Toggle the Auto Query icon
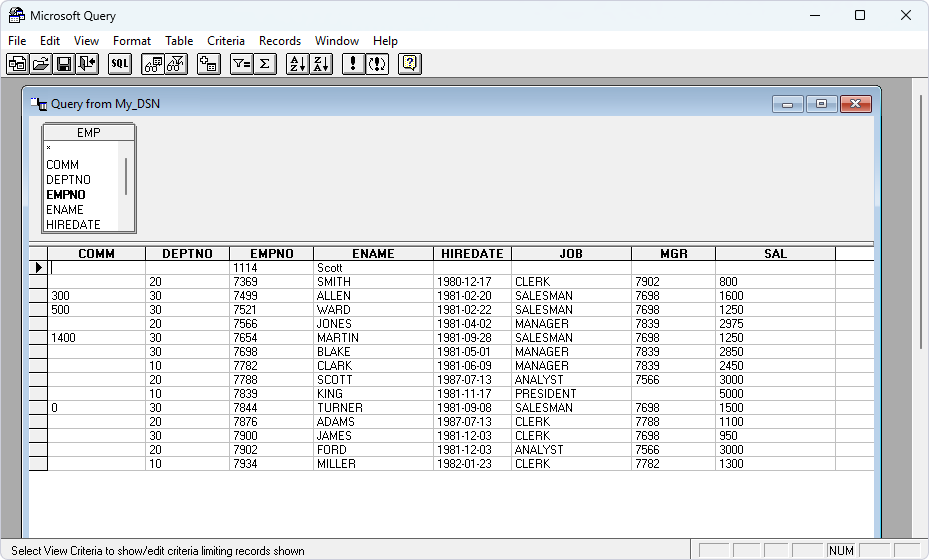Screen dimensions: 929x560 pyautogui.click(x=377, y=63)
